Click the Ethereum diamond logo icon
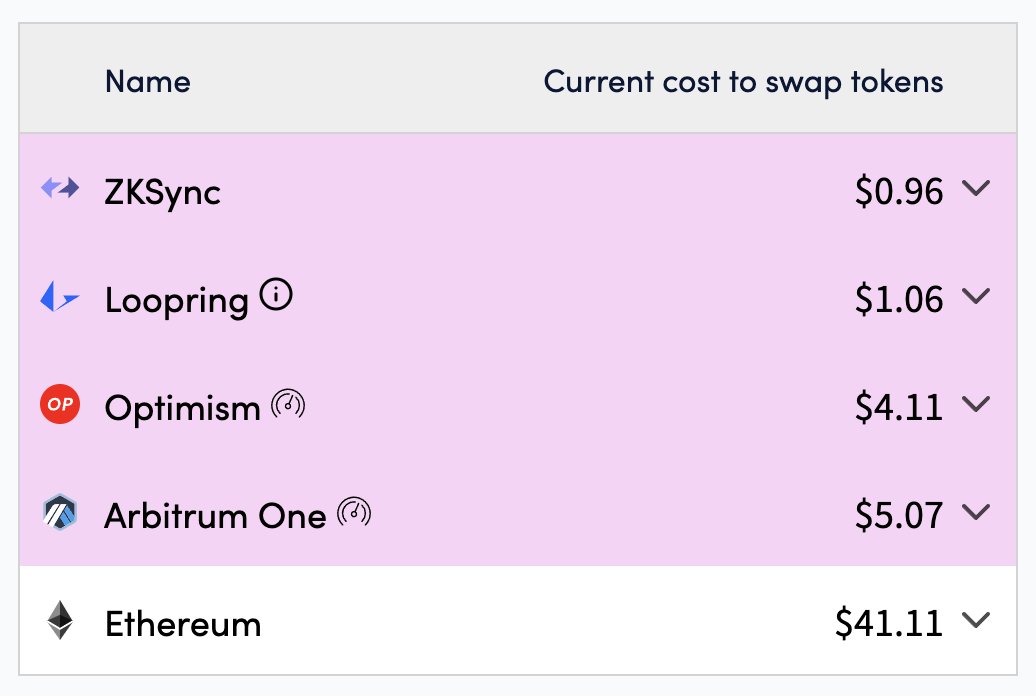Image resolution: width=1036 pixels, height=696 pixels. point(60,620)
